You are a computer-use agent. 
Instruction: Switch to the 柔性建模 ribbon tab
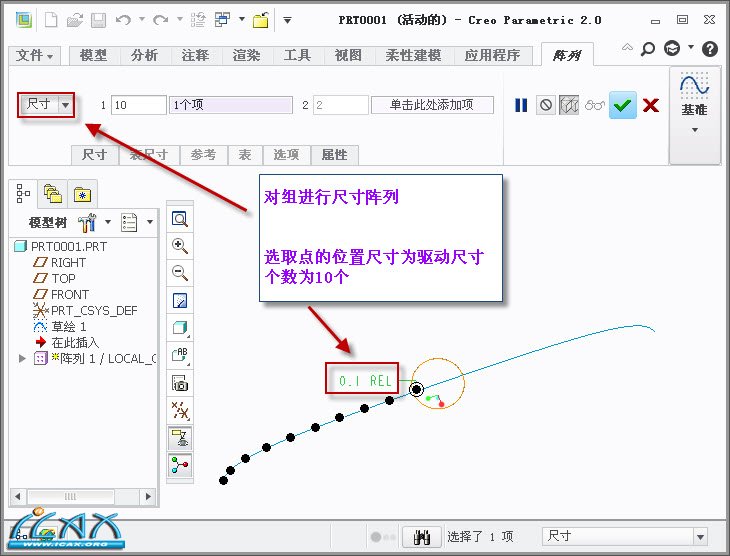click(413, 55)
